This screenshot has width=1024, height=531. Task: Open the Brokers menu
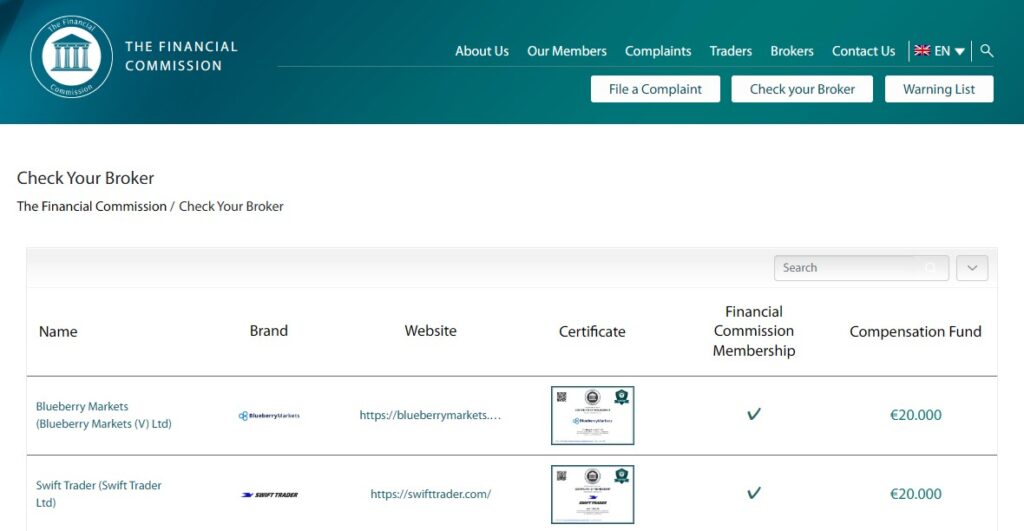coord(792,51)
